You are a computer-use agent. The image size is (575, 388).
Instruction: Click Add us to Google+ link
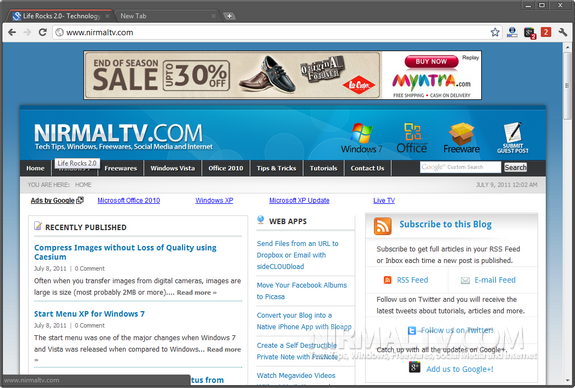[x=459, y=369]
